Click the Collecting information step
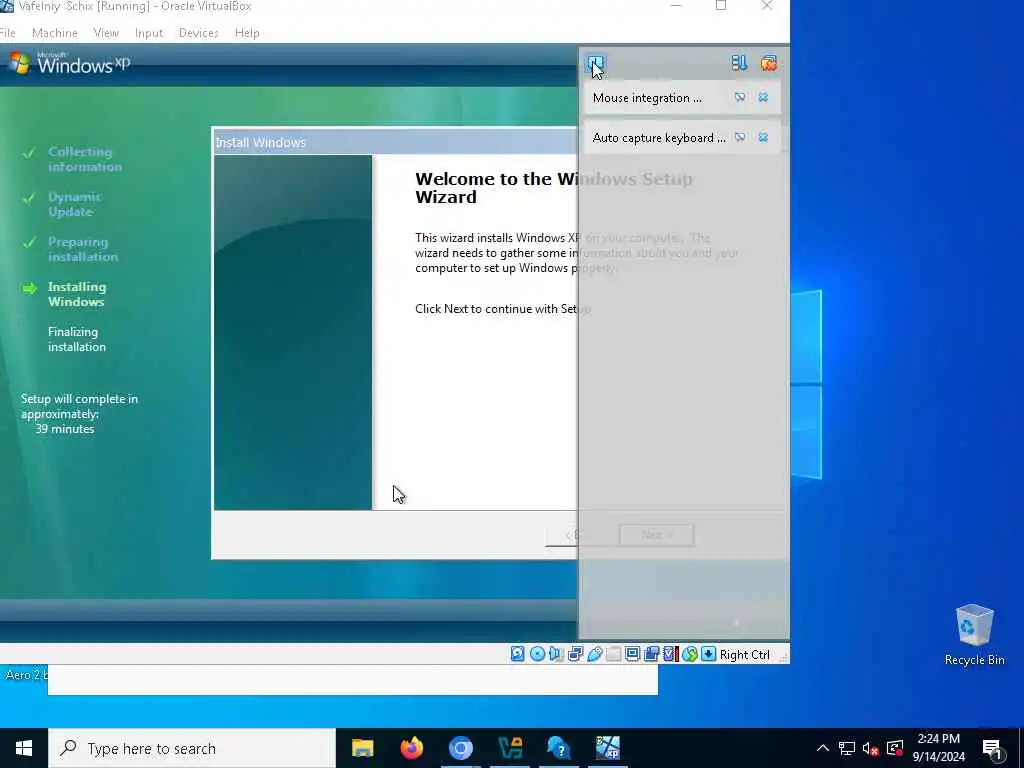The image size is (1024, 768). point(84,159)
